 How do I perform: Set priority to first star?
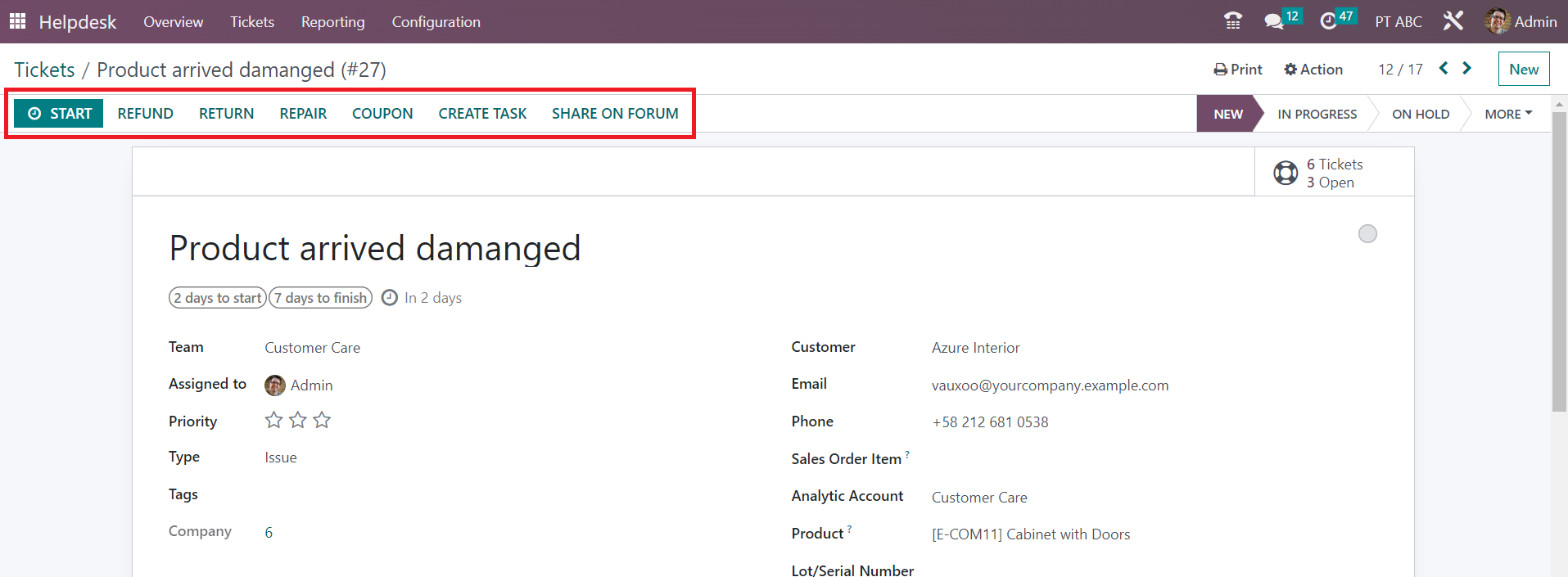click(x=273, y=421)
